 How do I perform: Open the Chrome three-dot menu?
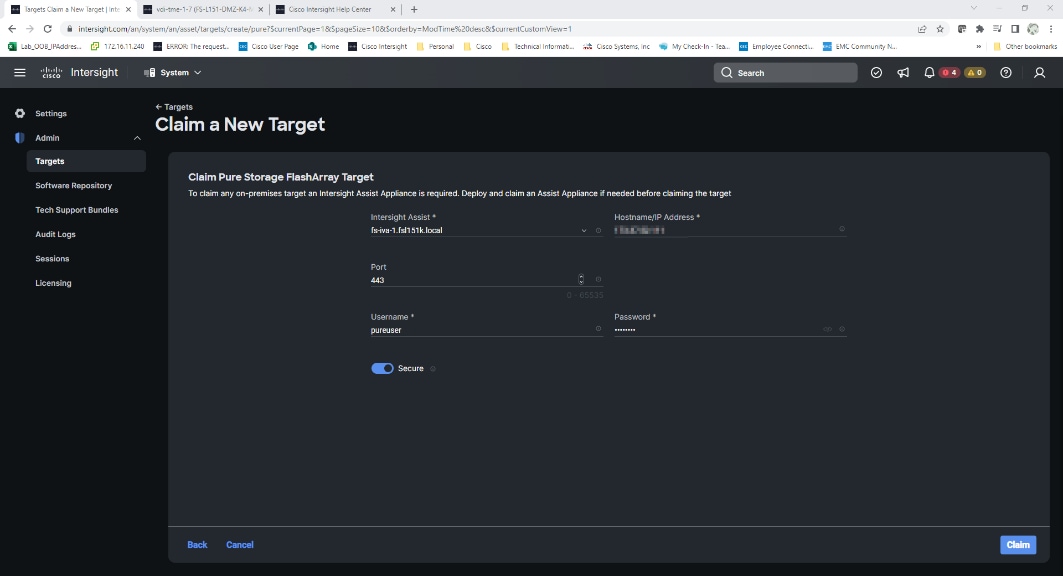[x=1051, y=29]
